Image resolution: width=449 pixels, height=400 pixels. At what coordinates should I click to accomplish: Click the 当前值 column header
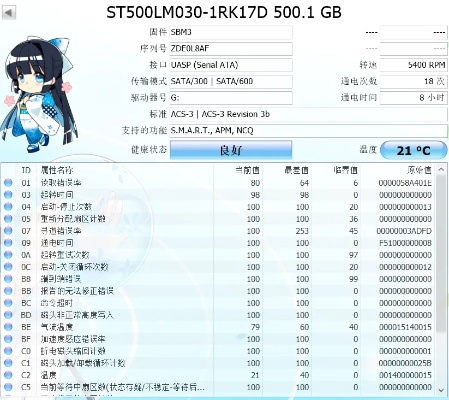click(247, 170)
